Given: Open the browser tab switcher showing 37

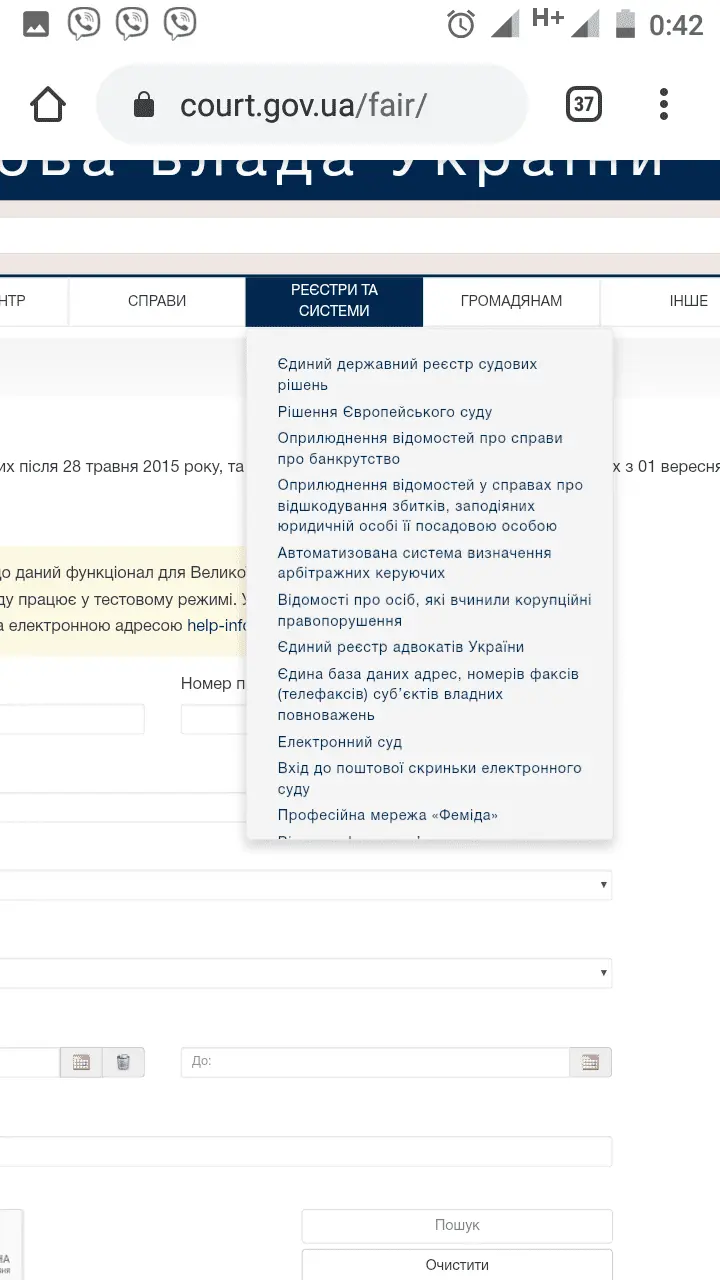Looking at the screenshot, I should 584,105.
